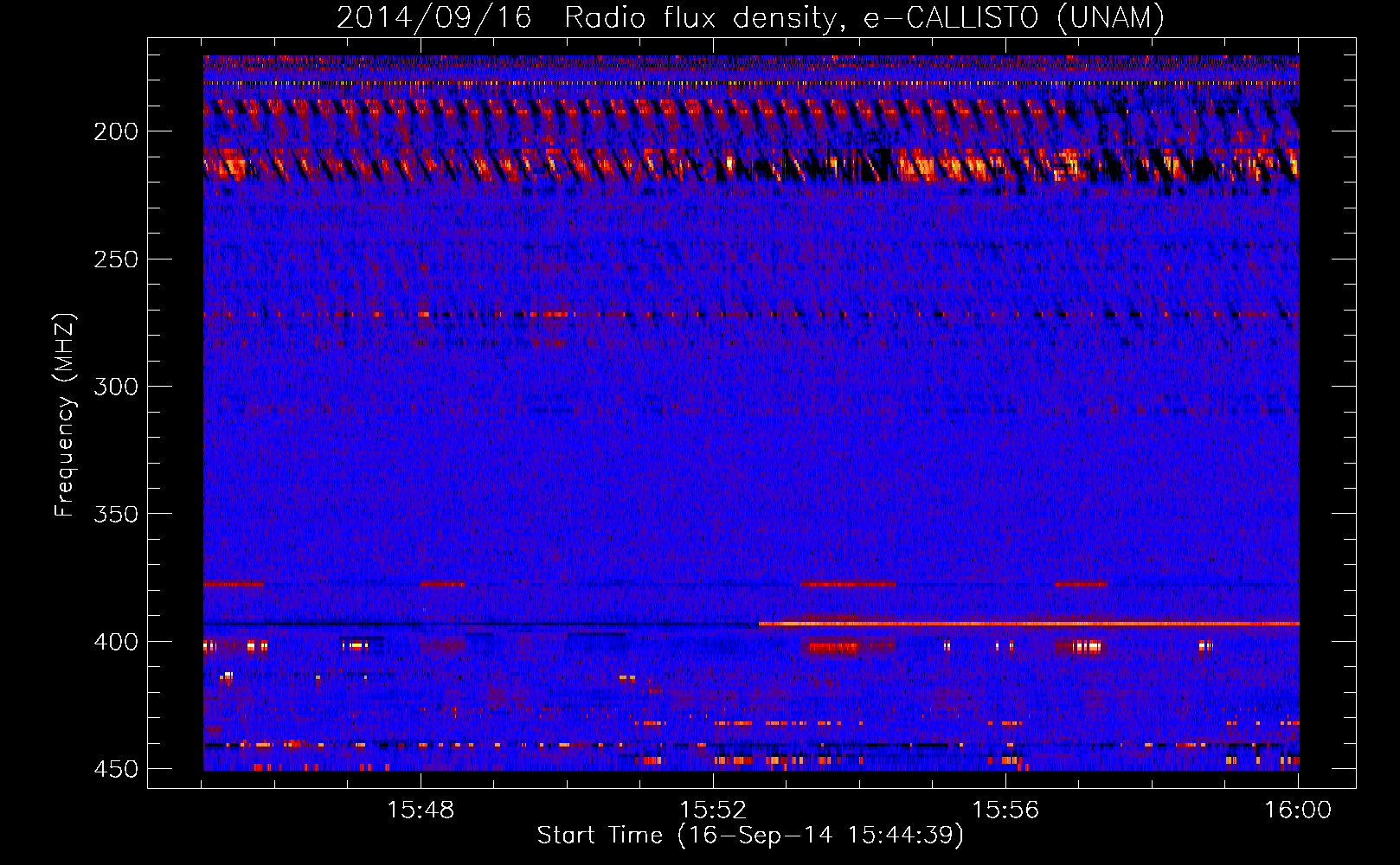Viewport: 1400px width, 865px height.
Task: Click the 15:56 time tick label
Action: click(1005, 811)
